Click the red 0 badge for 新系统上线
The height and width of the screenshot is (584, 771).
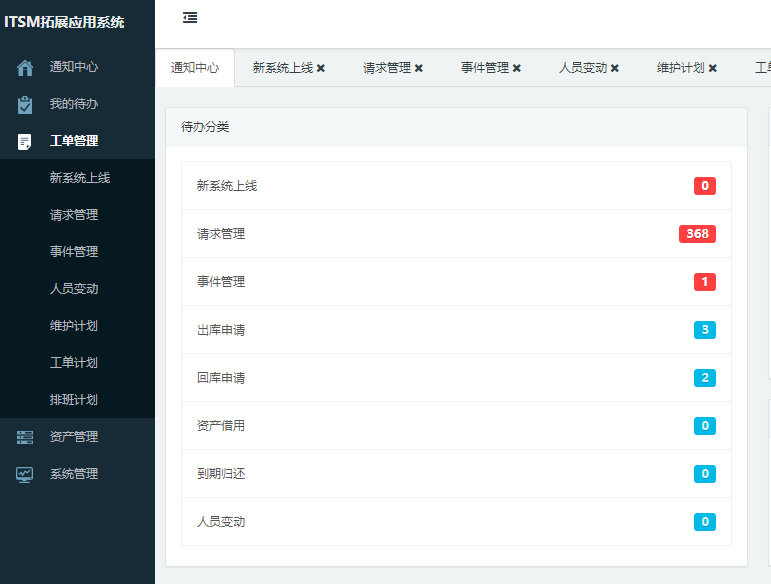(705, 186)
